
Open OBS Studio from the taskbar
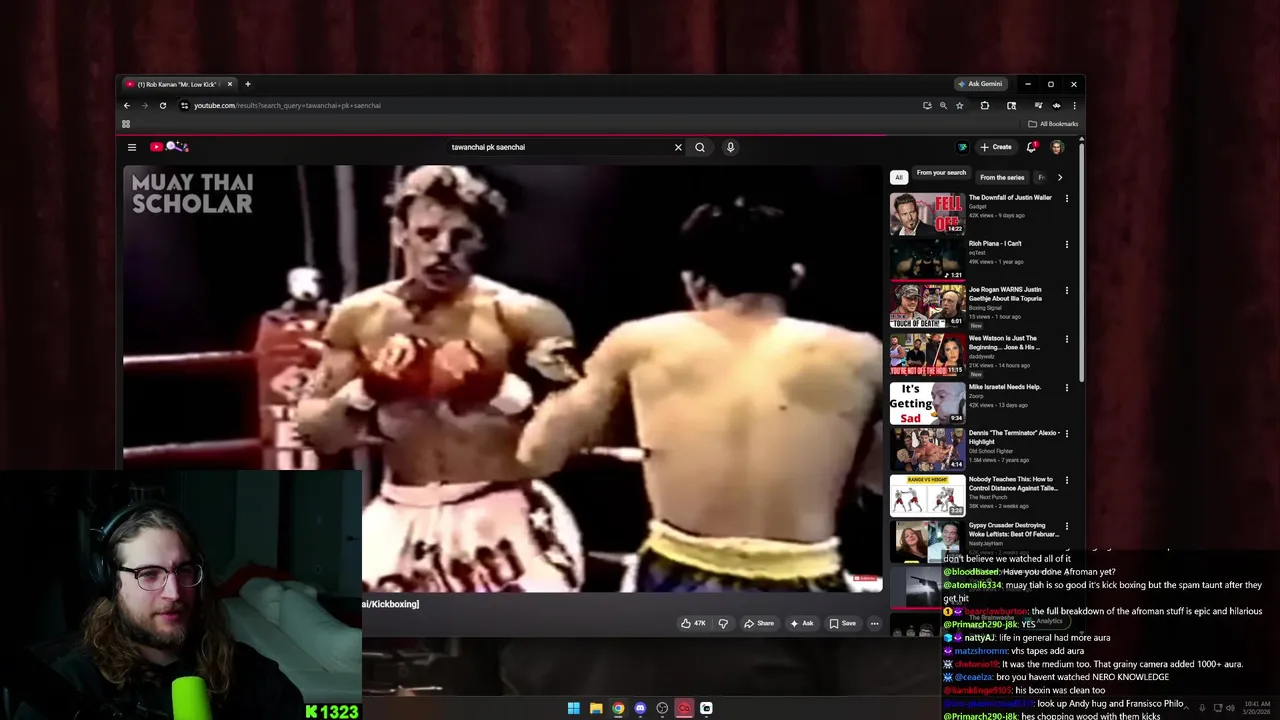[x=662, y=708]
